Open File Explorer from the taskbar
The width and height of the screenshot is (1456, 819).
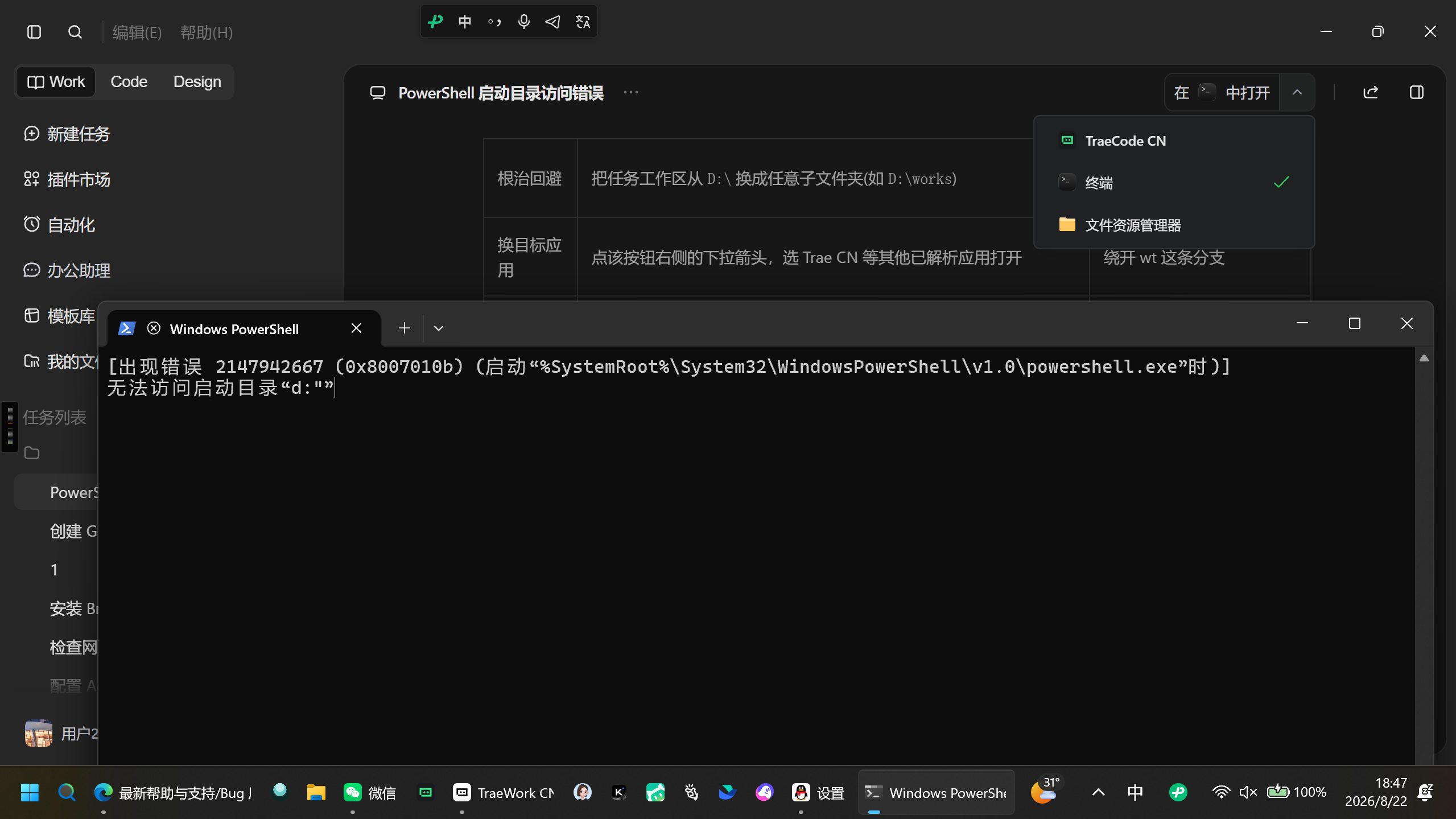[x=316, y=792]
